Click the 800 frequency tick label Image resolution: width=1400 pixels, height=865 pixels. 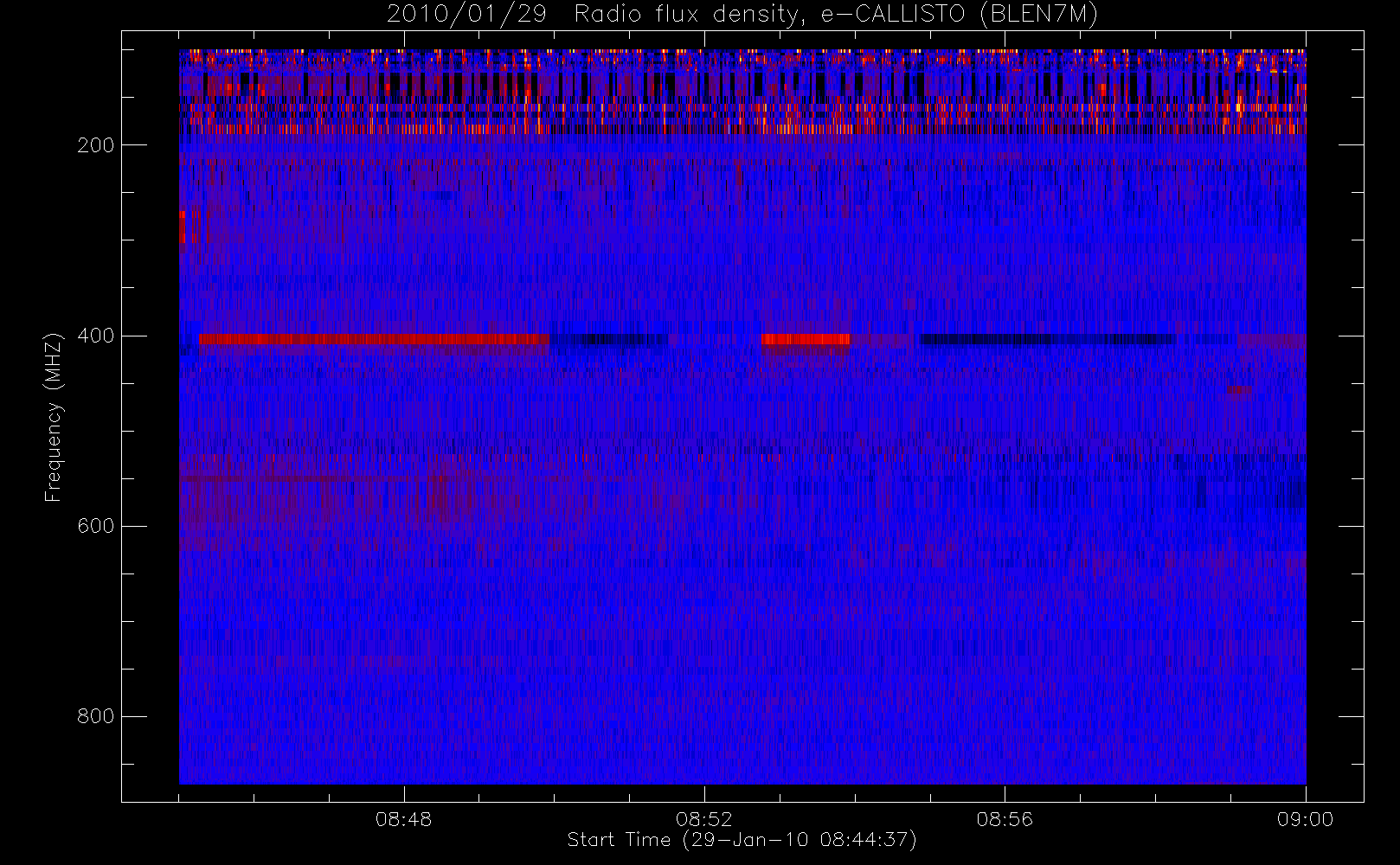point(95,716)
